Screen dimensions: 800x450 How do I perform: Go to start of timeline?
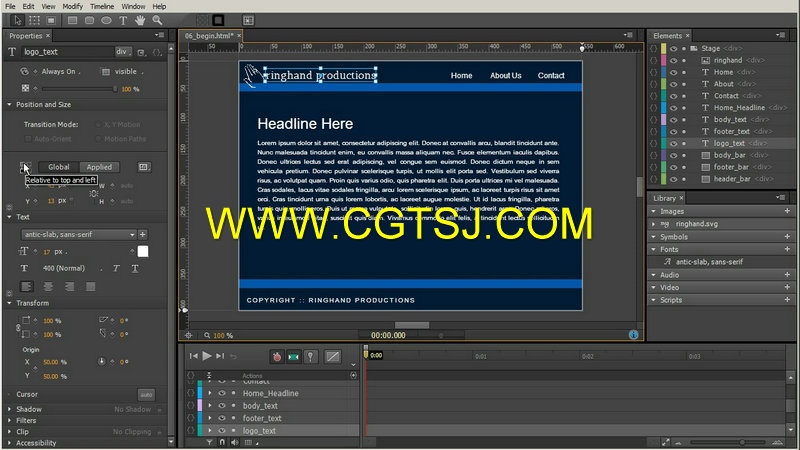tap(193, 356)
